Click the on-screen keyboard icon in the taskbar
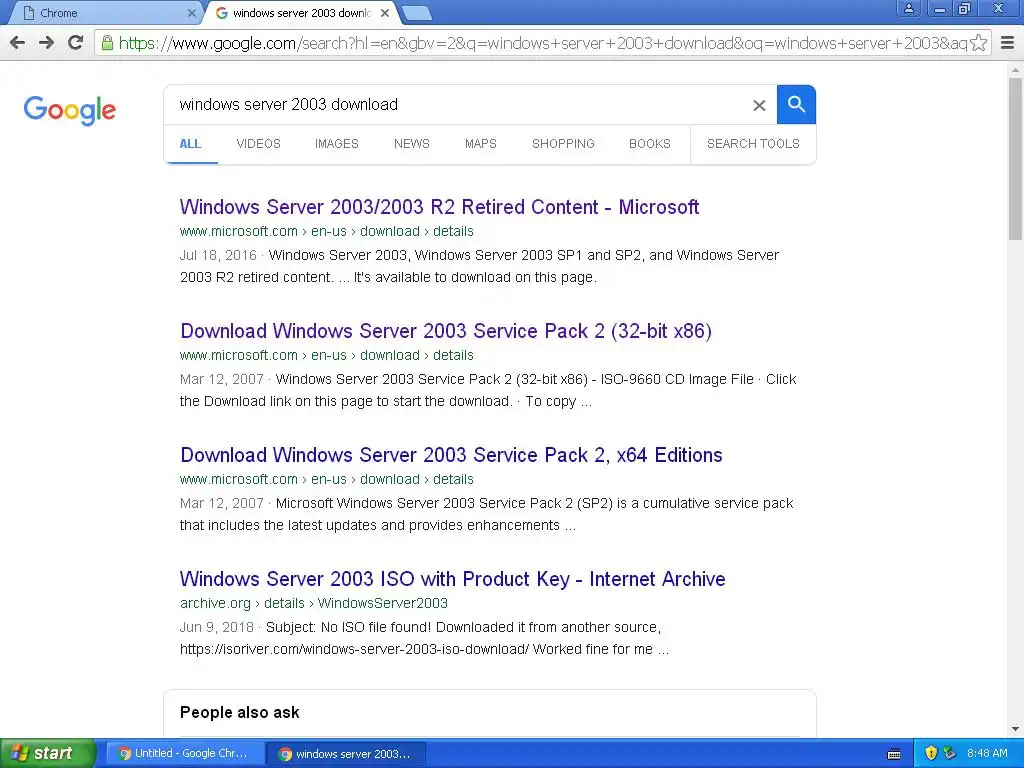This screenshot has height=768, width=1024. (x=894, y=754)
